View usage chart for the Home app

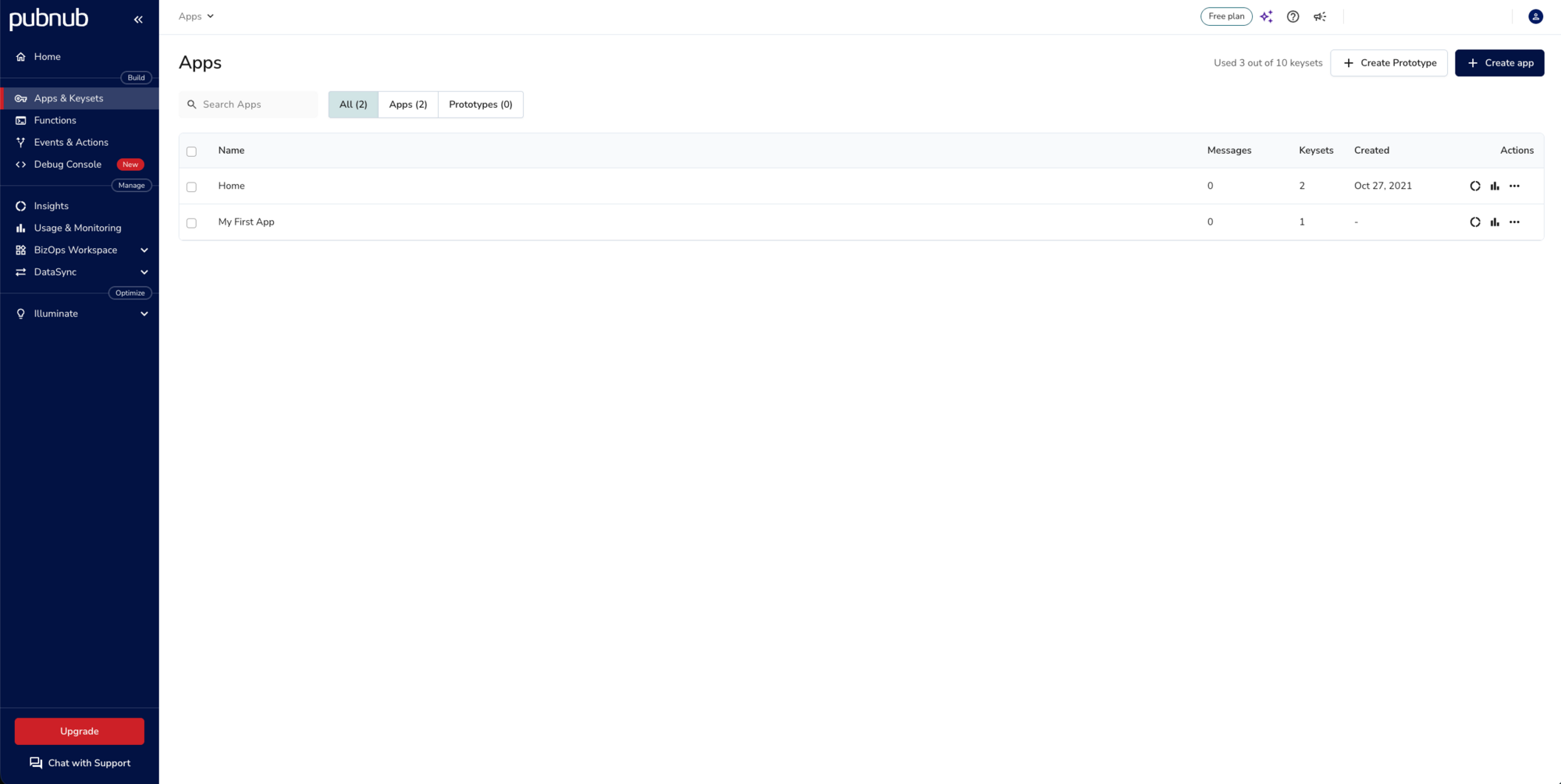1495,186
